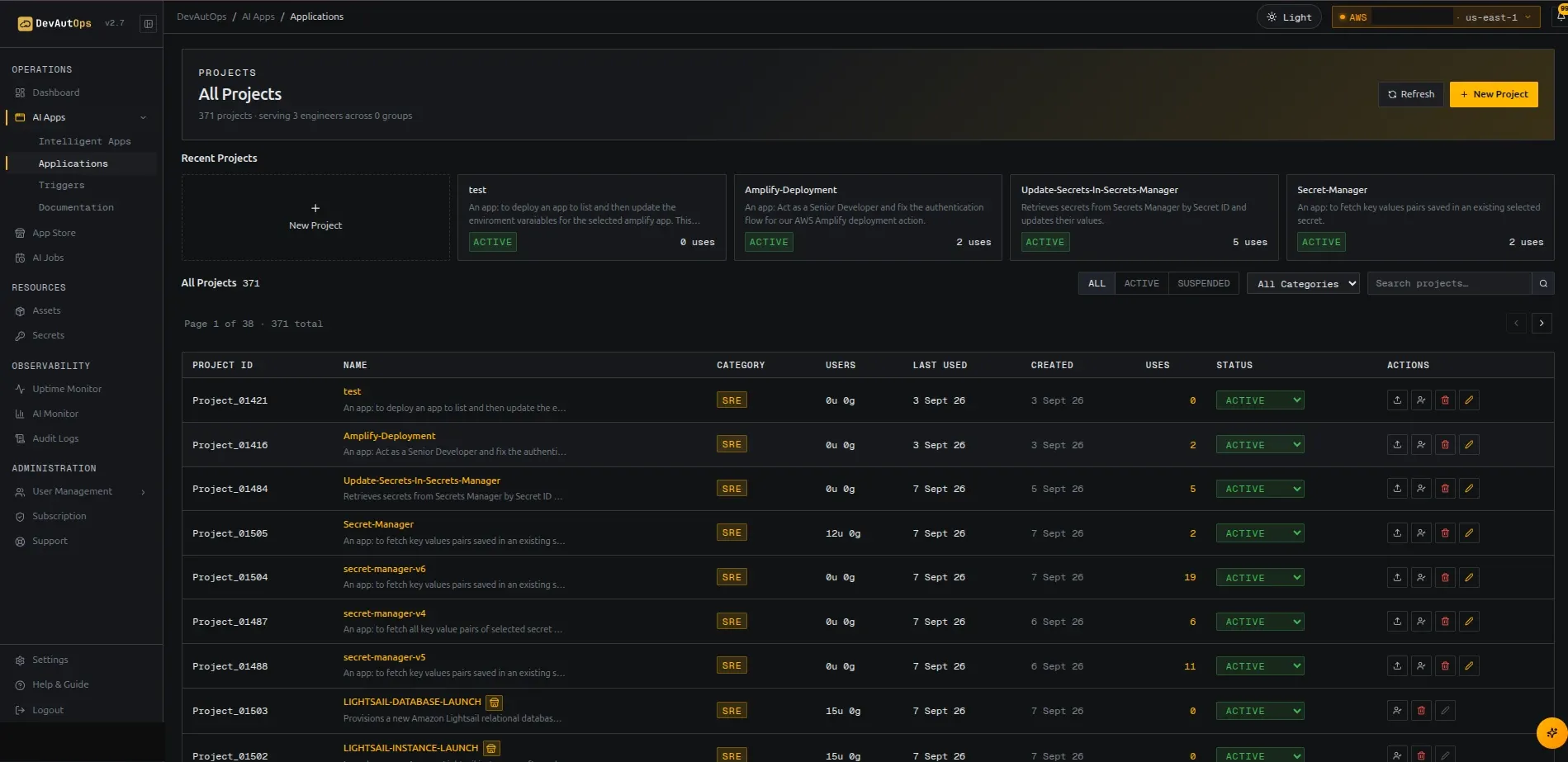Viewport: 1568px width, 762px height.
Task: Click the Search projects input field
Action: coord(1449,283)
